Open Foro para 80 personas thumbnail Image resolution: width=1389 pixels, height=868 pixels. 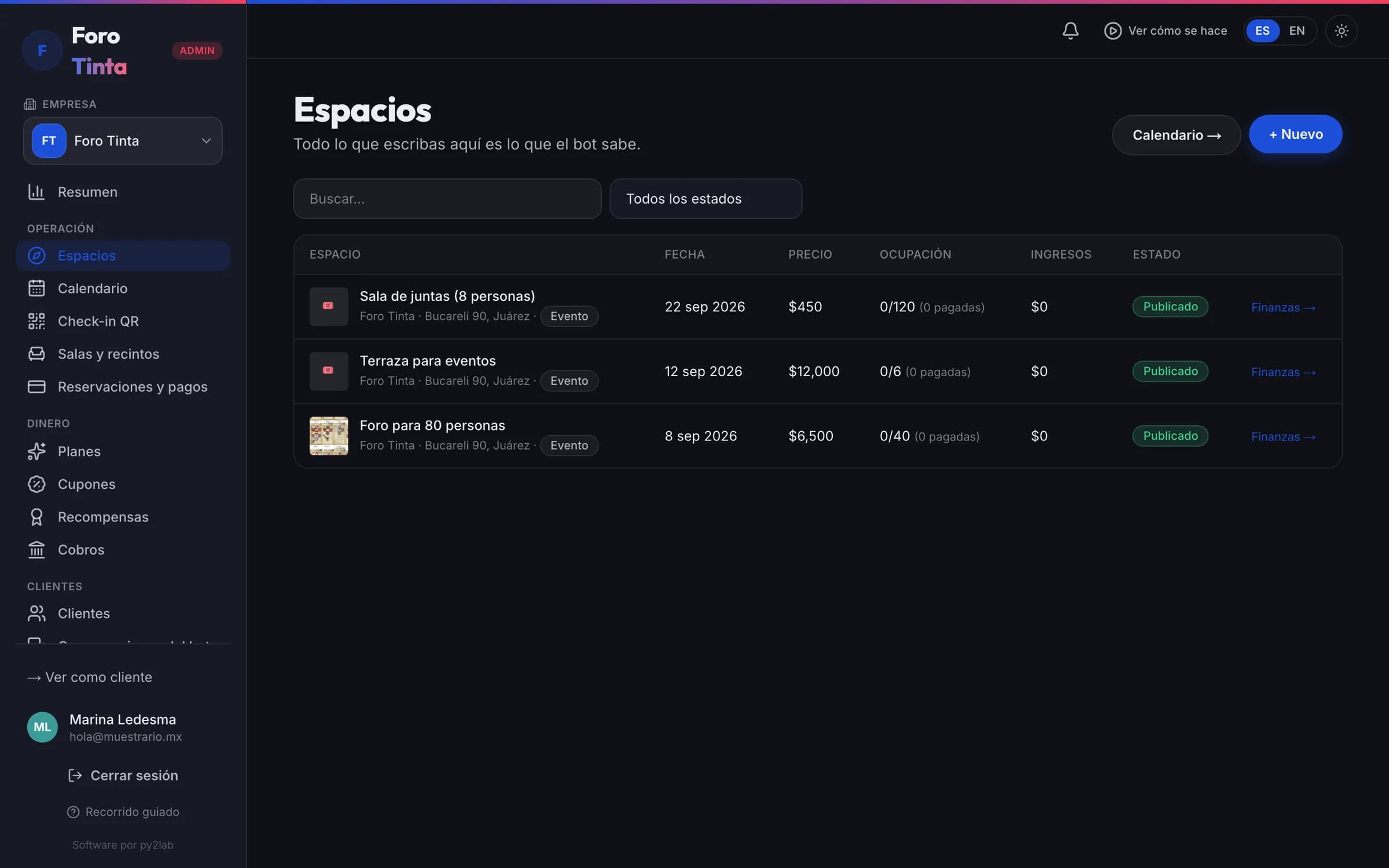pyautogui.click(x=329, y=436)
